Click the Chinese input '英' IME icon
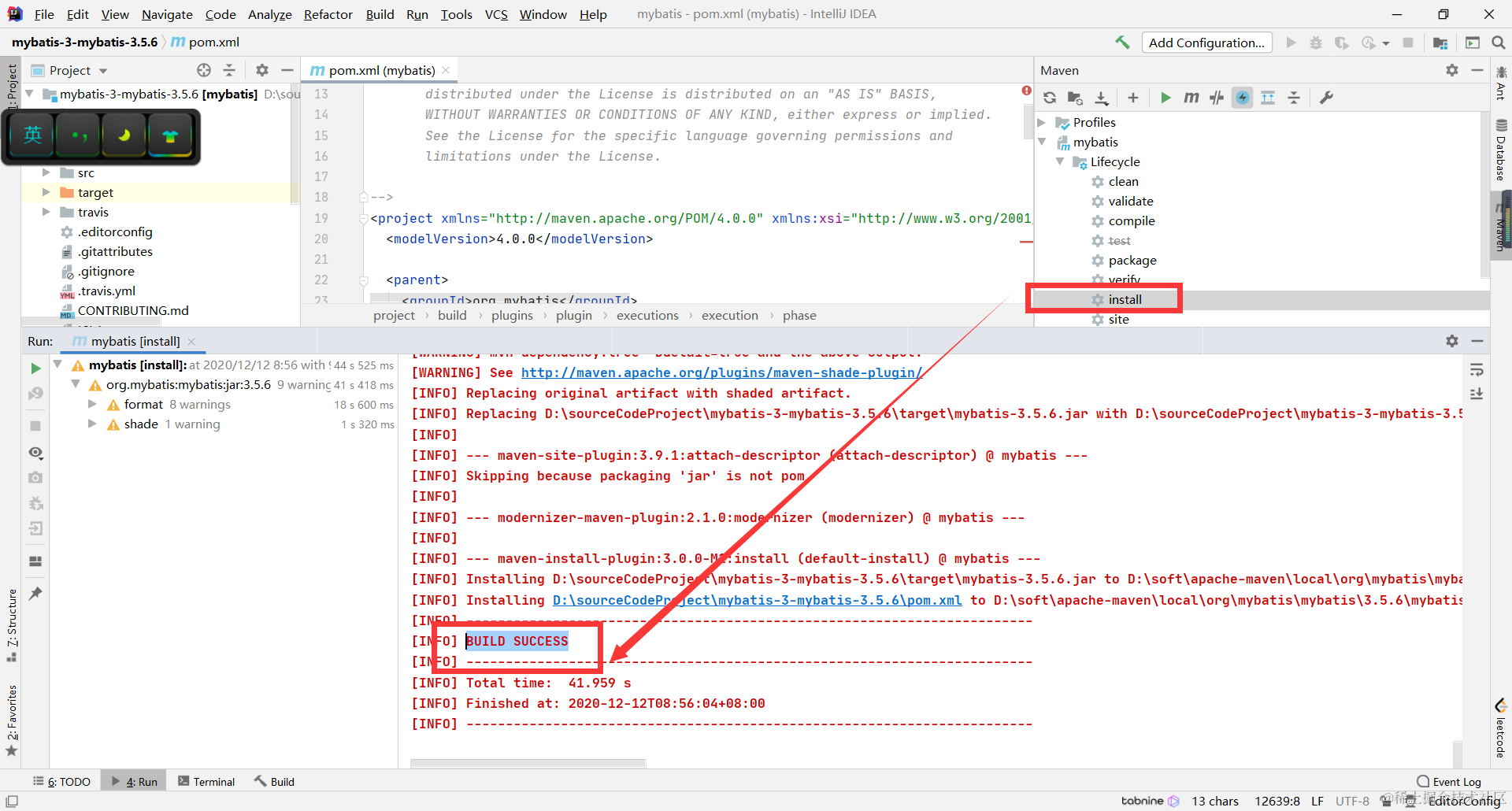Viewport: 1512px width, 811px height. coord(32,135)
